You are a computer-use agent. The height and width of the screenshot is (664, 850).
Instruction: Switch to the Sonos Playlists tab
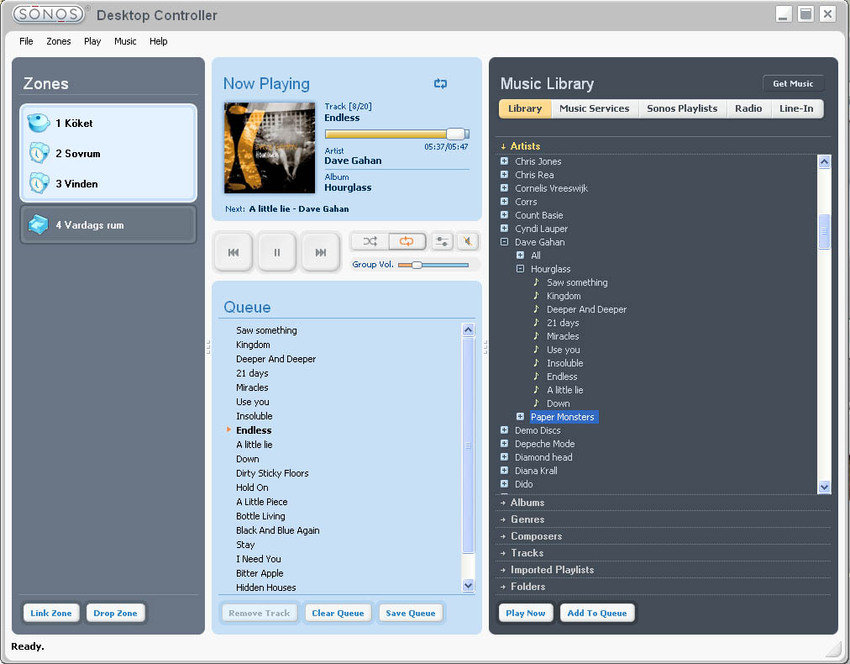pyautogui.click(x=682, y=108)
